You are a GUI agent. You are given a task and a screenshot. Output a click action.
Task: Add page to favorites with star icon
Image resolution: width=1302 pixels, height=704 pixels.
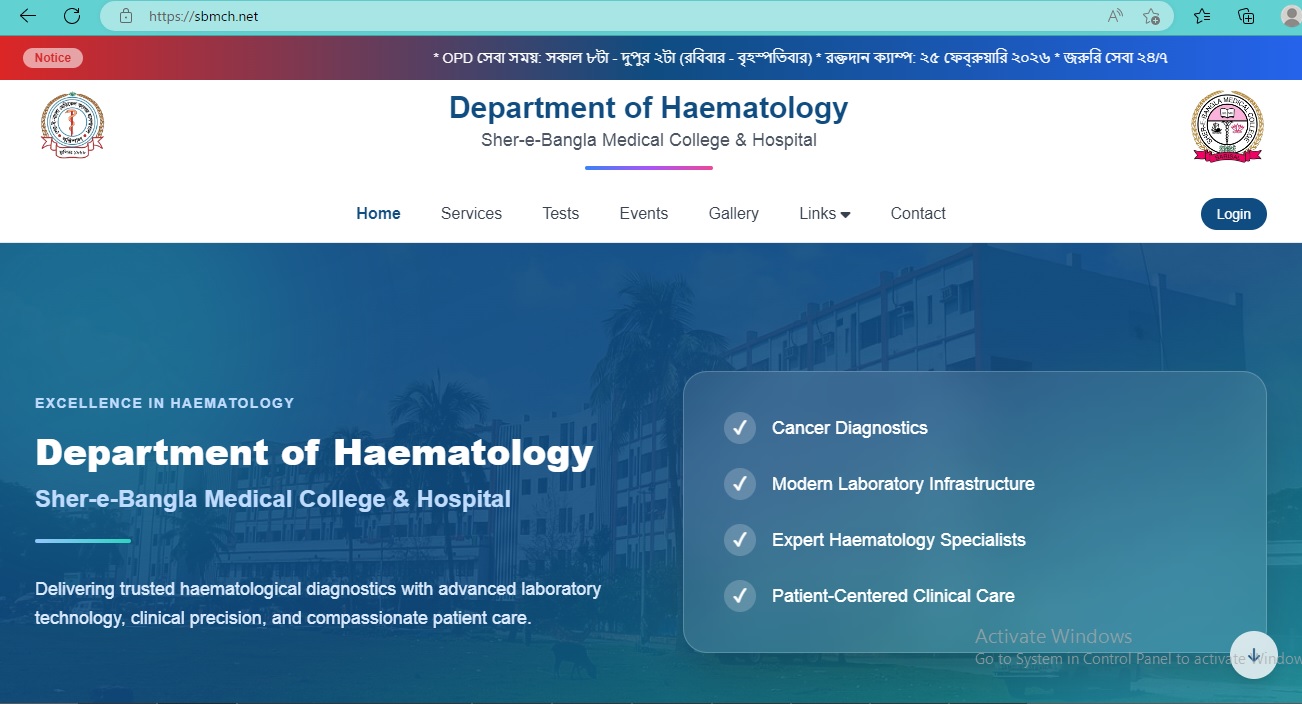pyautogui.click(x=1151, y=16)
